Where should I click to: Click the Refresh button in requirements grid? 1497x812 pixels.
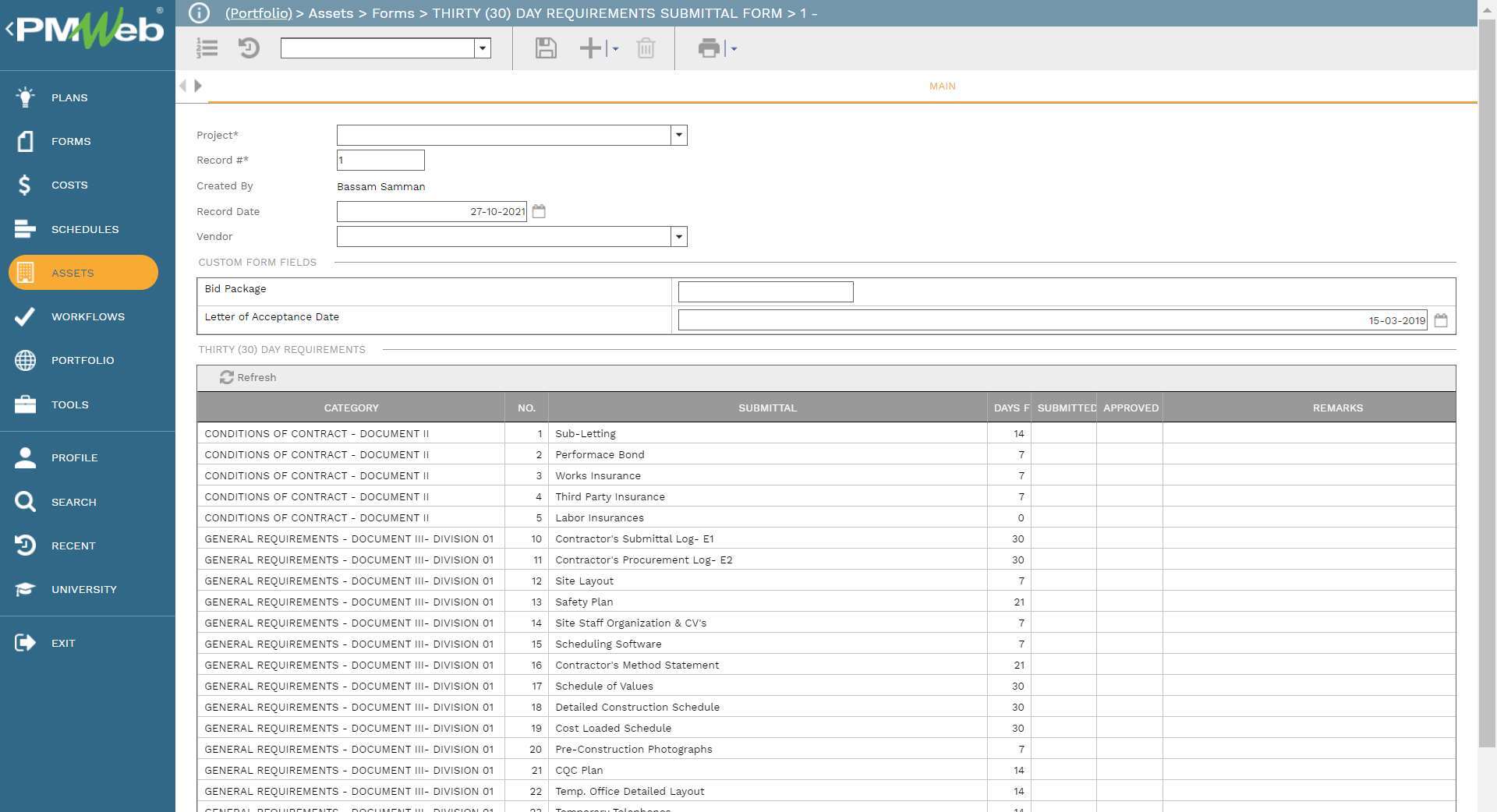pyautogui.click(x=248, y=377)
